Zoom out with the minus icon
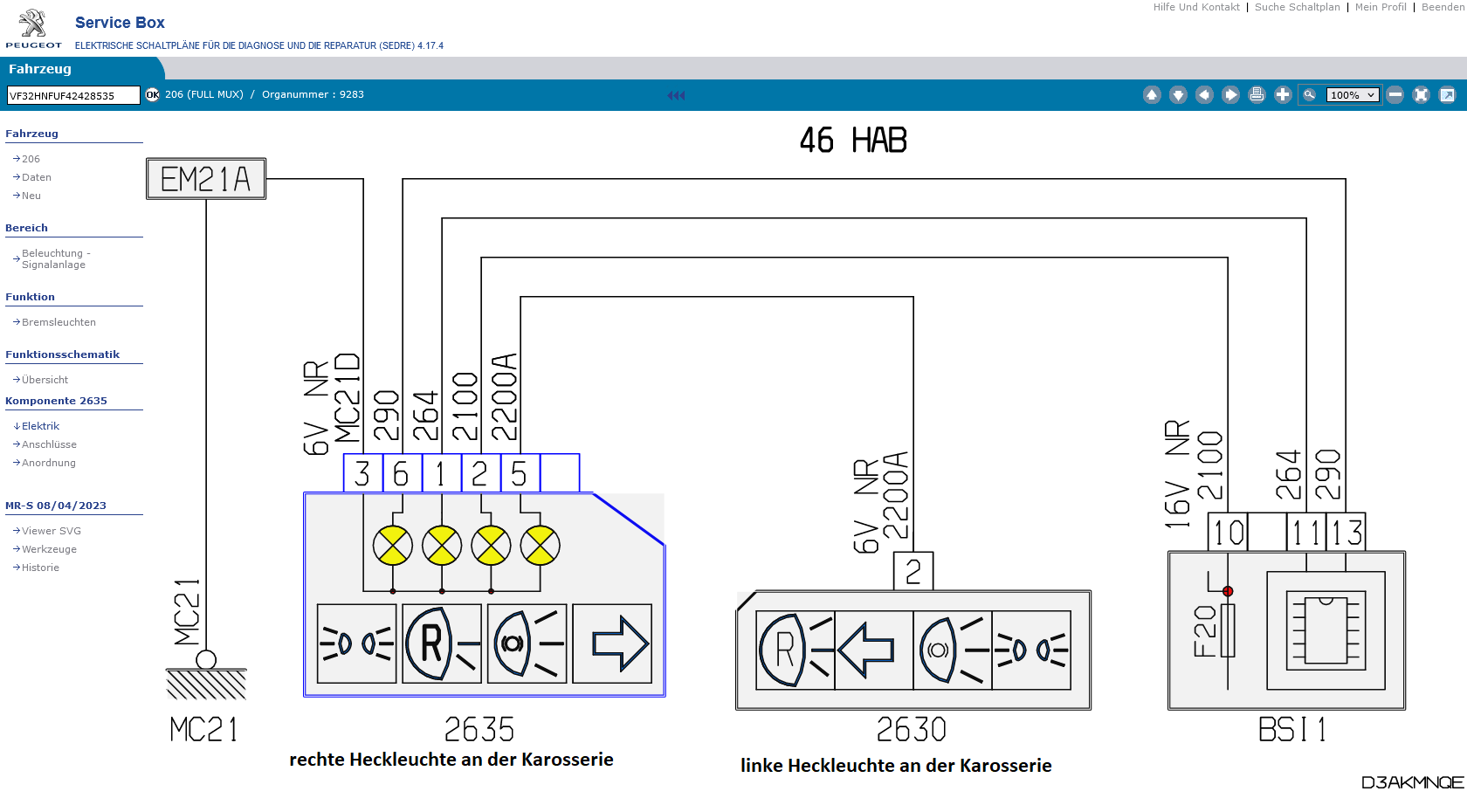The image size is (1467, 812). [1395, 95]
